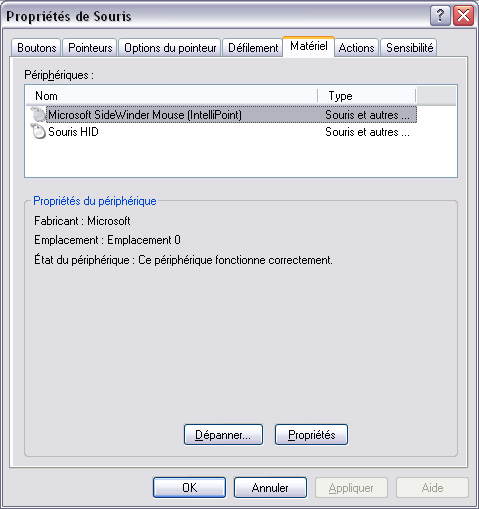Sort devices by the Type column header
Image resolution: width=479 pixels, height=509 pixels.
(x=367, y=96)
